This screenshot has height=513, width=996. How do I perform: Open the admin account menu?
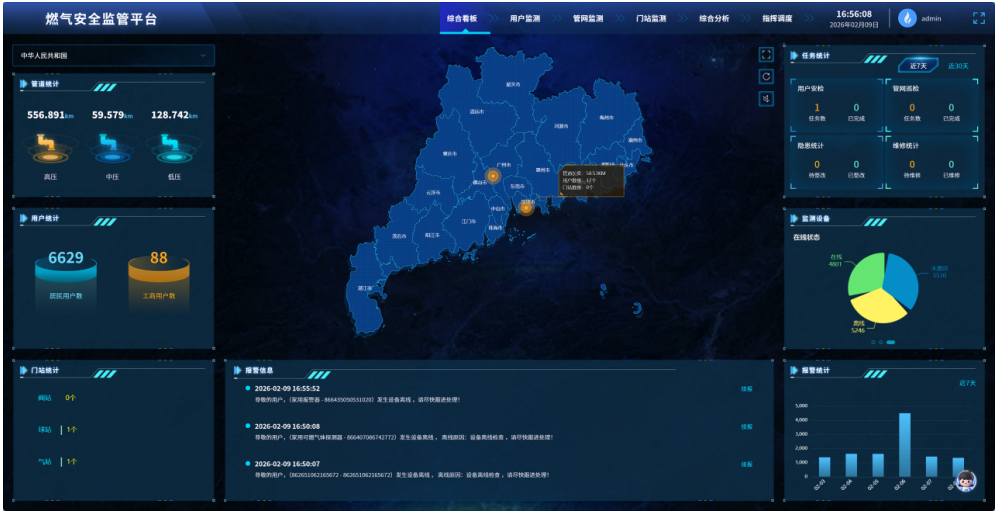(931, 18)
